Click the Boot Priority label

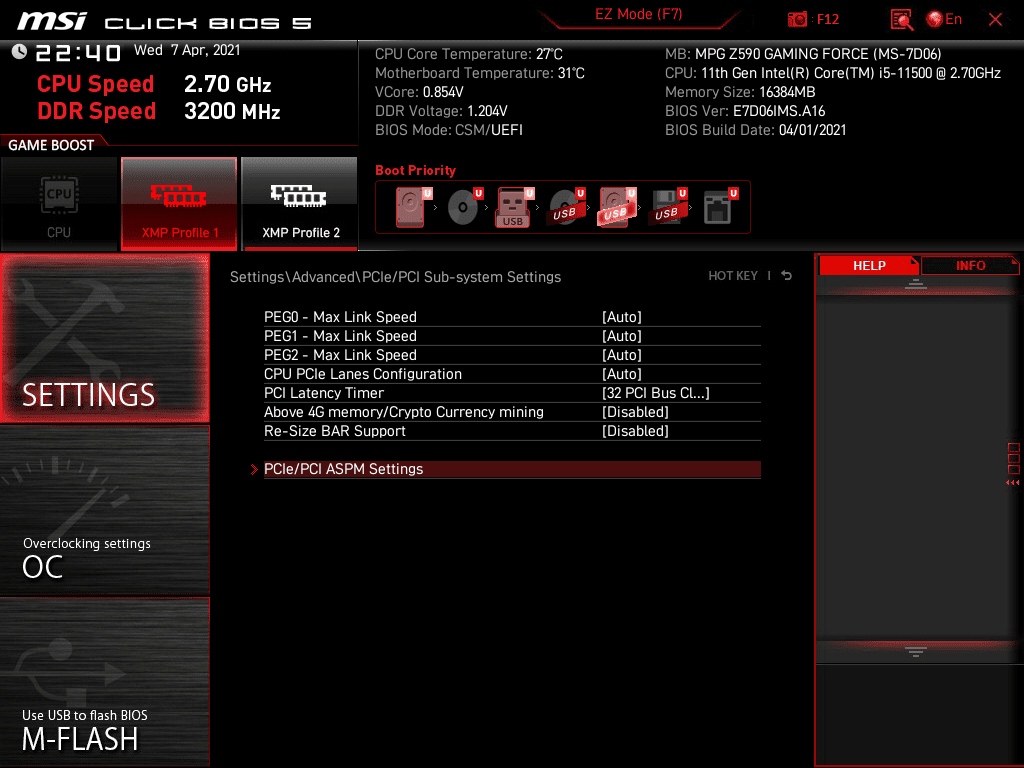coord(415,170)
